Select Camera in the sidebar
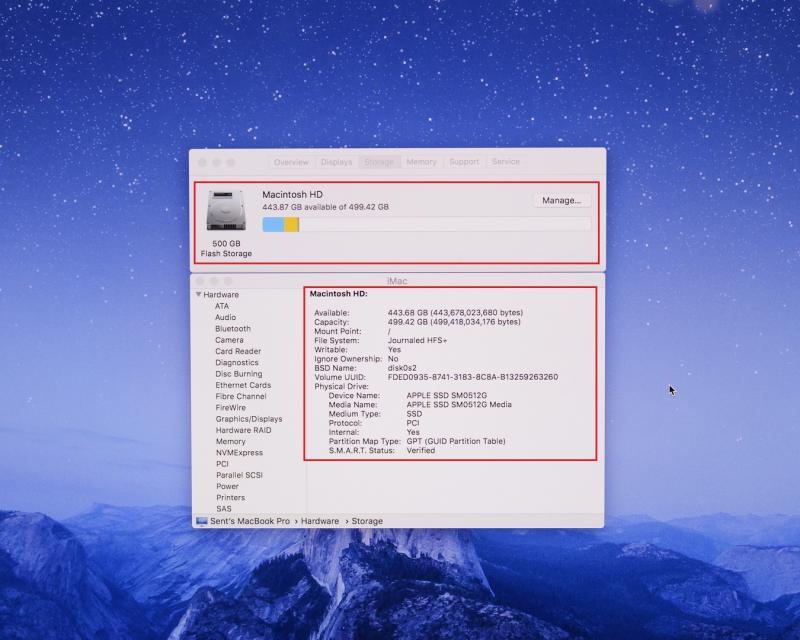This screenshot has width=800, height=640. pos(229,340)
